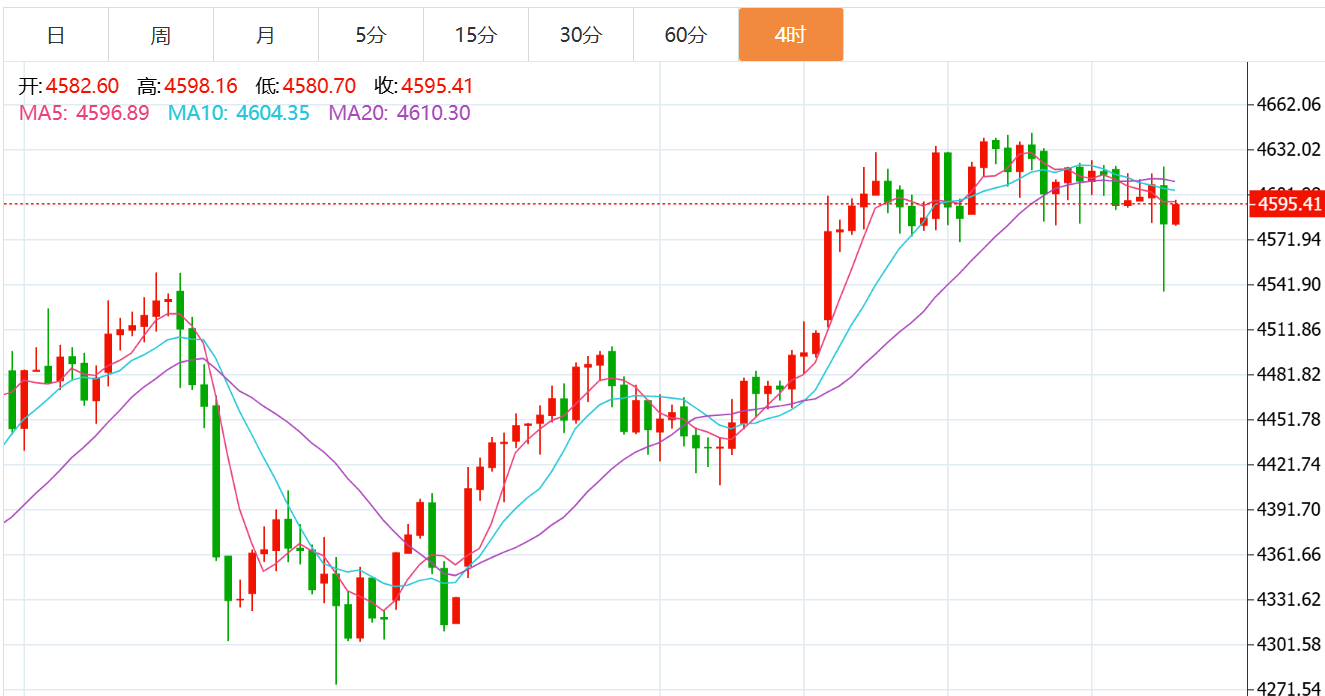Image resolution: width=1325 pixels, height=696 pixels.
Task: Click the 高 high price value 4598.16
Action: coord(201,86)
